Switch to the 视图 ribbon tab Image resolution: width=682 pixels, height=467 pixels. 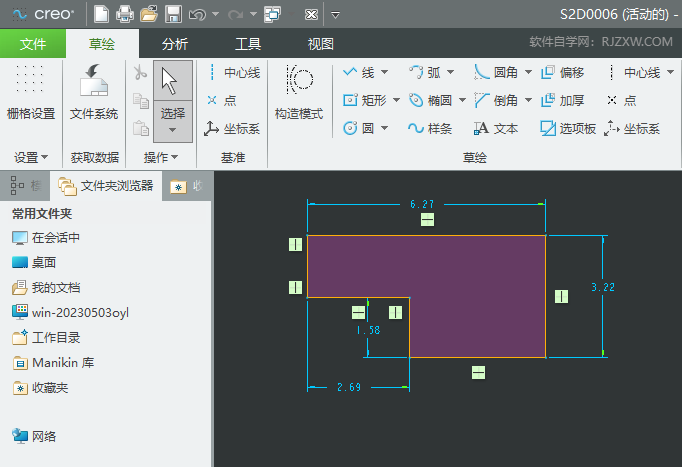click(x=321, y=43)
